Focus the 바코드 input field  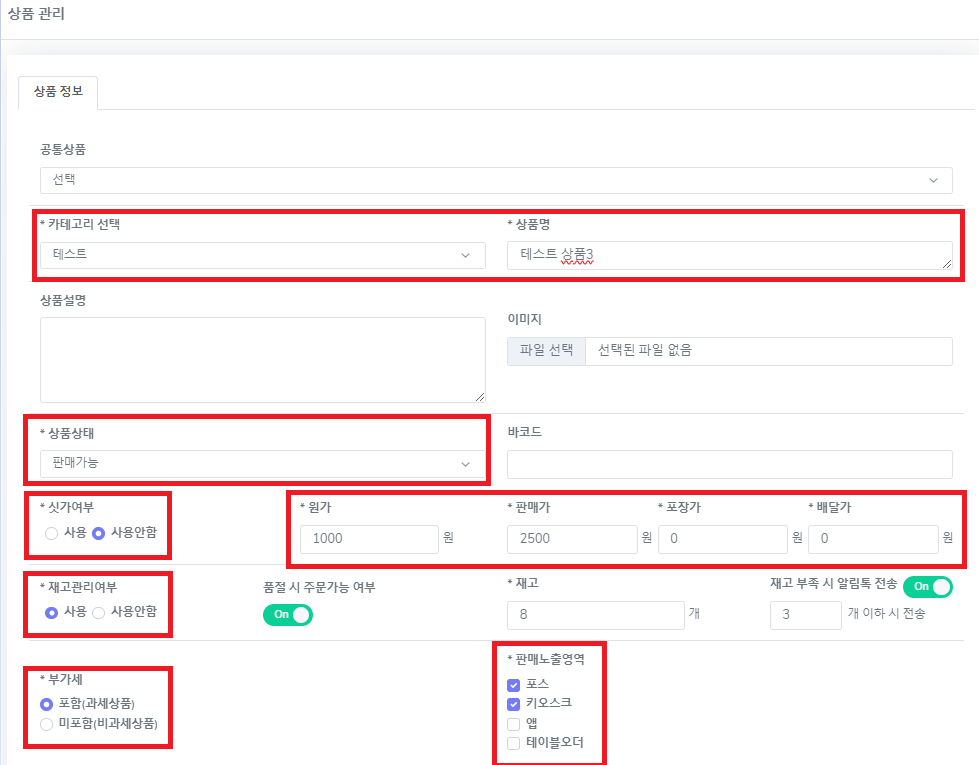point(729,464)
